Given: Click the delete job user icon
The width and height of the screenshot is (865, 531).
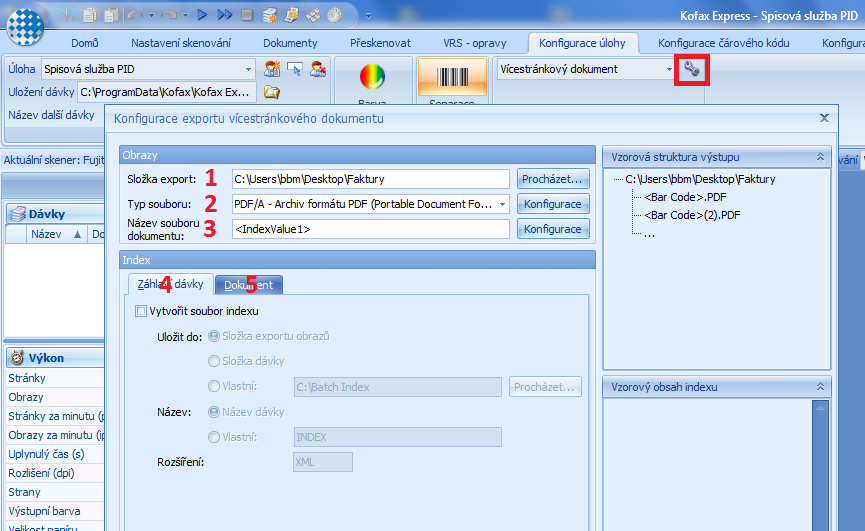Looking at the screenshot, I should click(x=318, y=69).
